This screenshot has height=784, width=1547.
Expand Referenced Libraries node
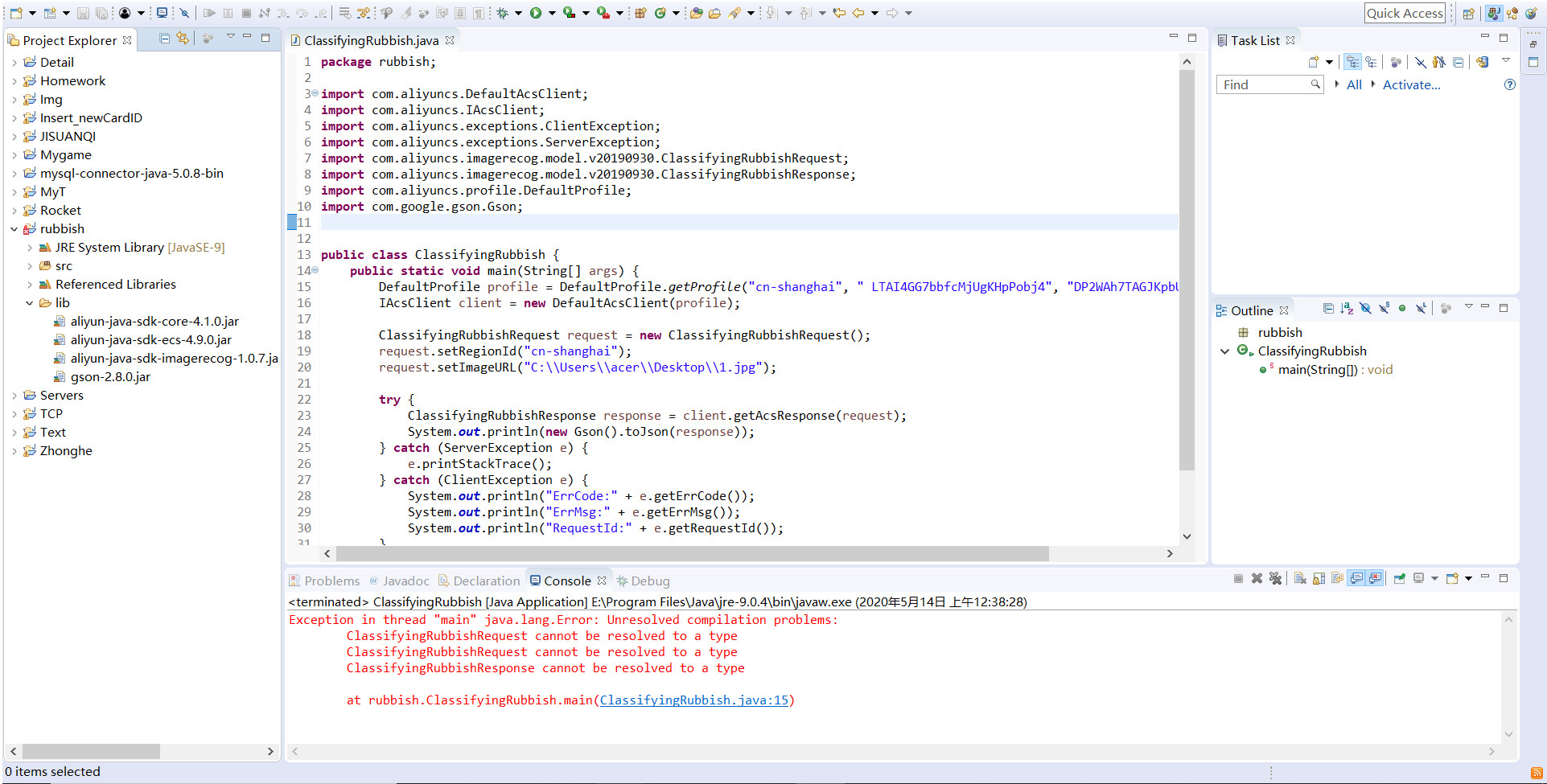pos(30,285)
